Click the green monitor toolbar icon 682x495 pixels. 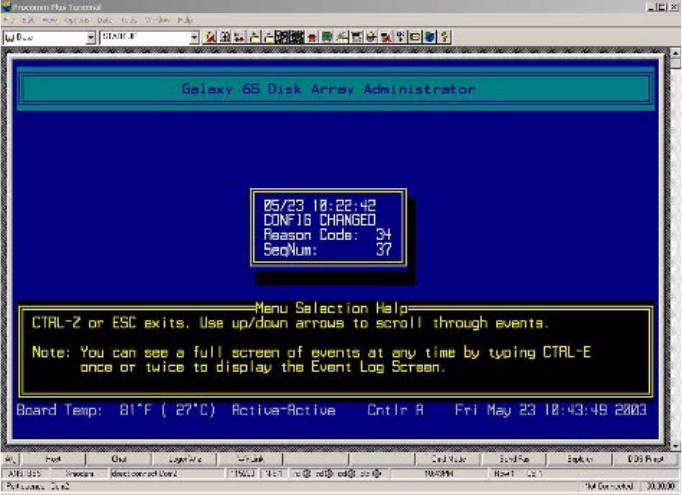327,37
